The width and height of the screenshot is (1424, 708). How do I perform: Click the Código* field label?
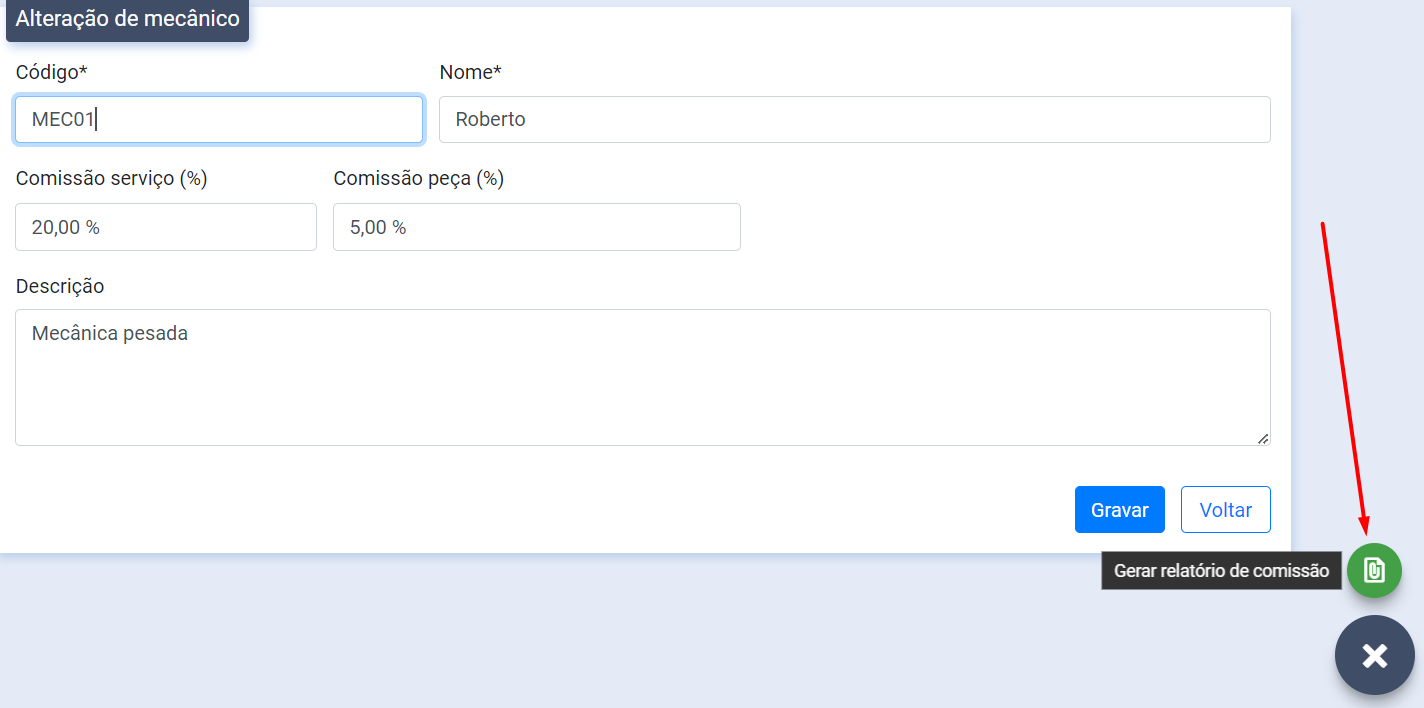tap(52, 72)
